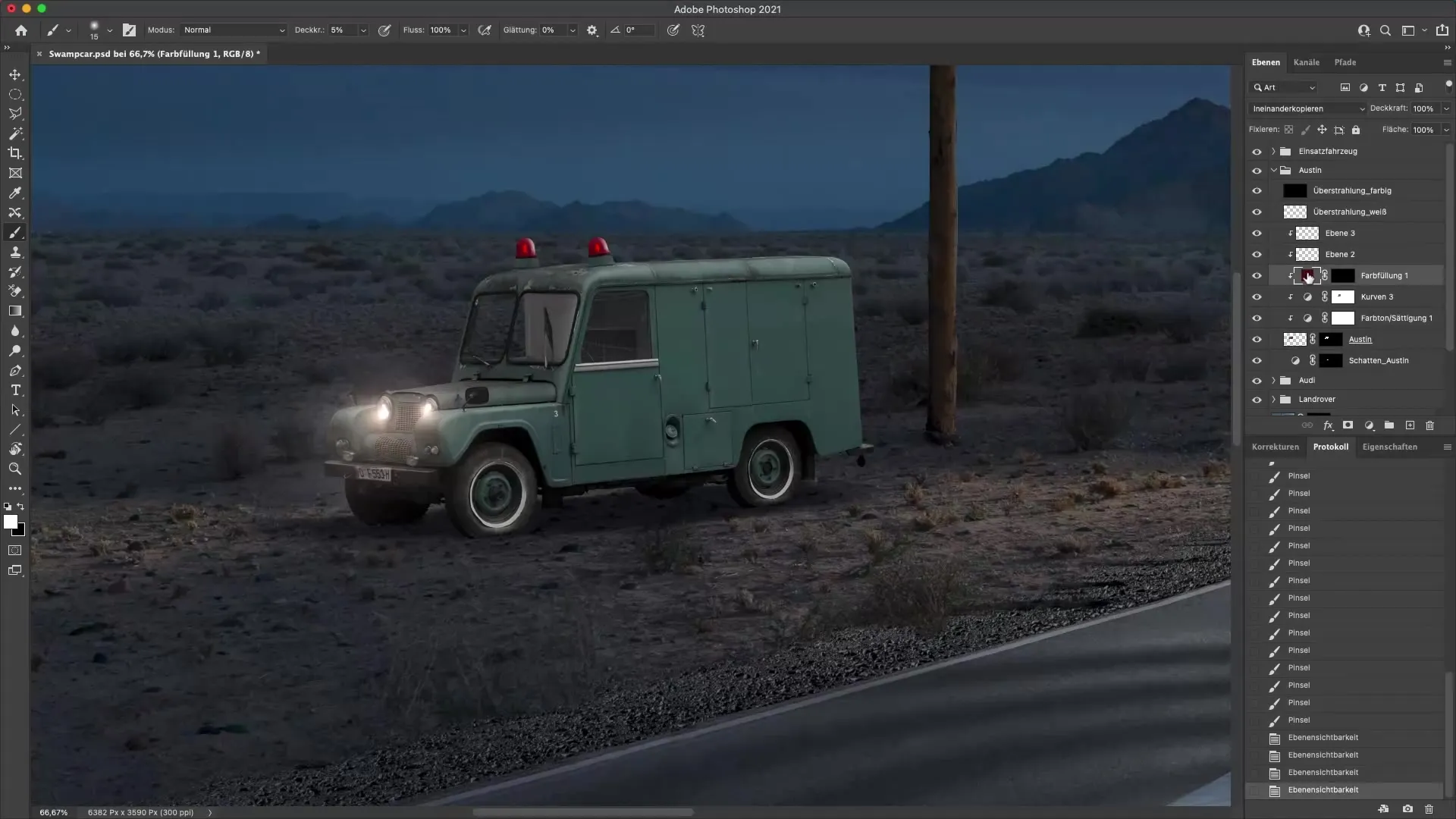Select the Zoom tool
Screen dimensions: 1456x819
(x=15, y=469)
